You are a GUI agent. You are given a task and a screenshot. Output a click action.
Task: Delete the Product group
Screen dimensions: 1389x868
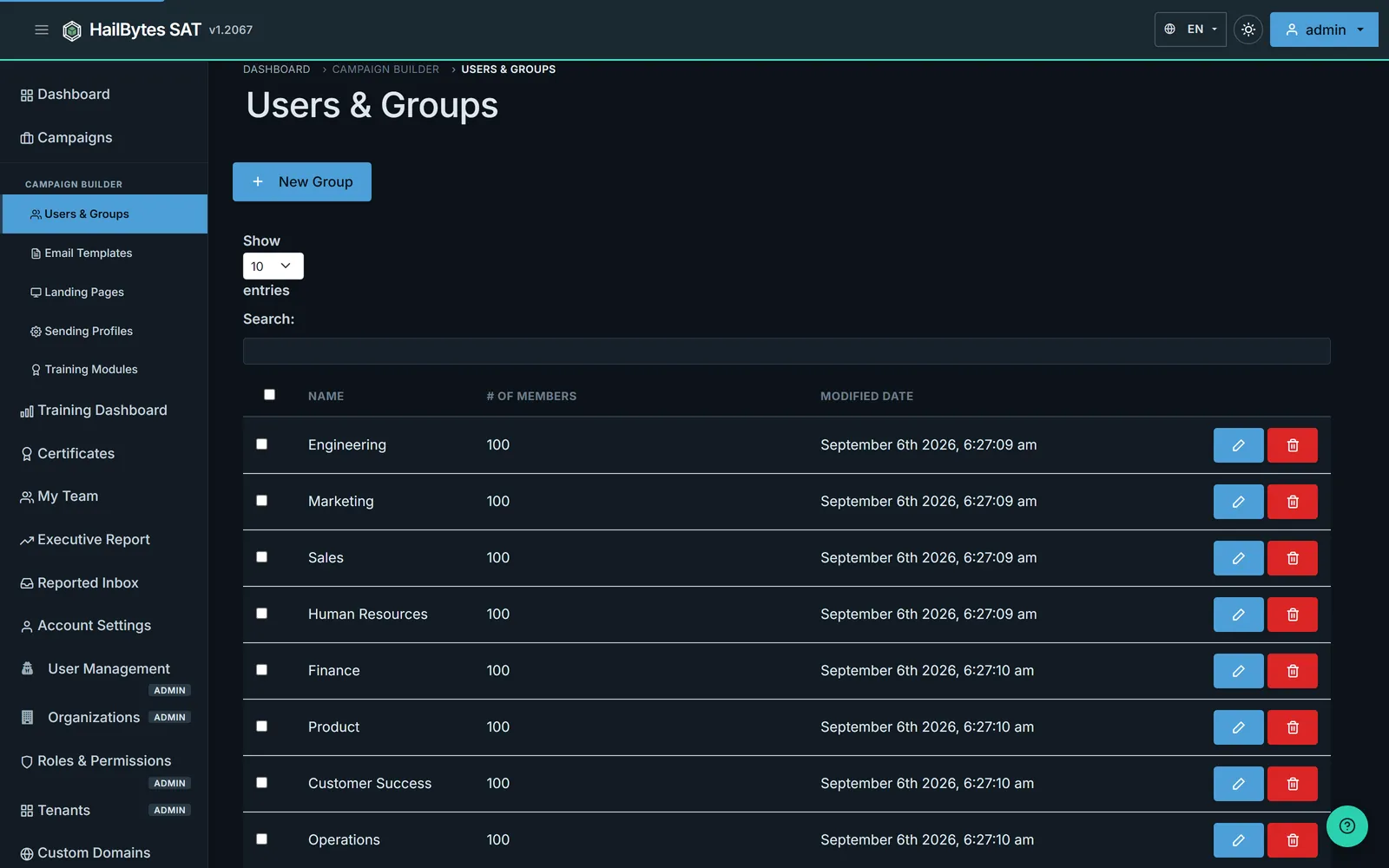click(x=1292, y=727)
